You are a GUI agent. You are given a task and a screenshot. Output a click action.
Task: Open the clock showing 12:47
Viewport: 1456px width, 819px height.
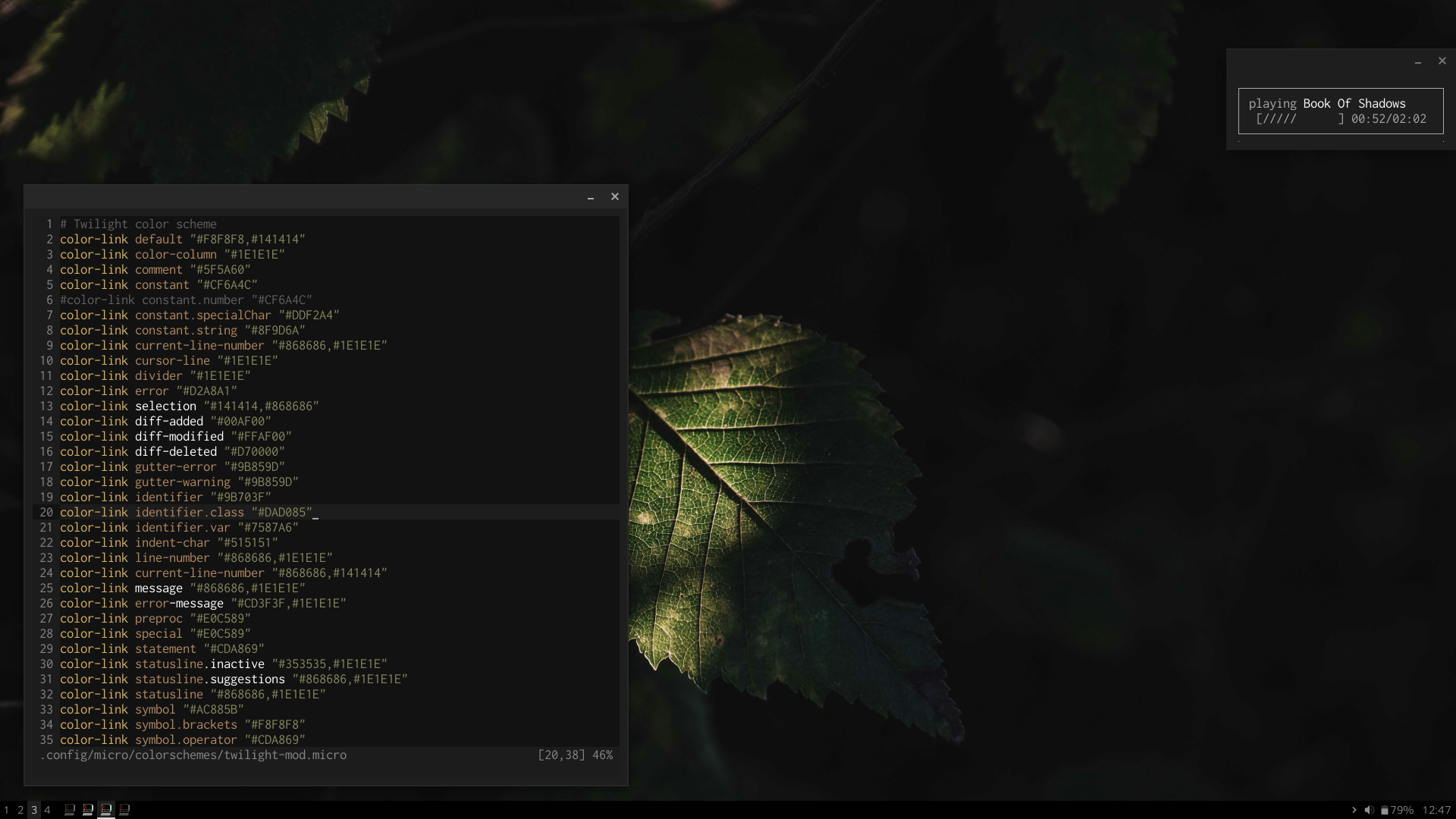pos(1436,810)
